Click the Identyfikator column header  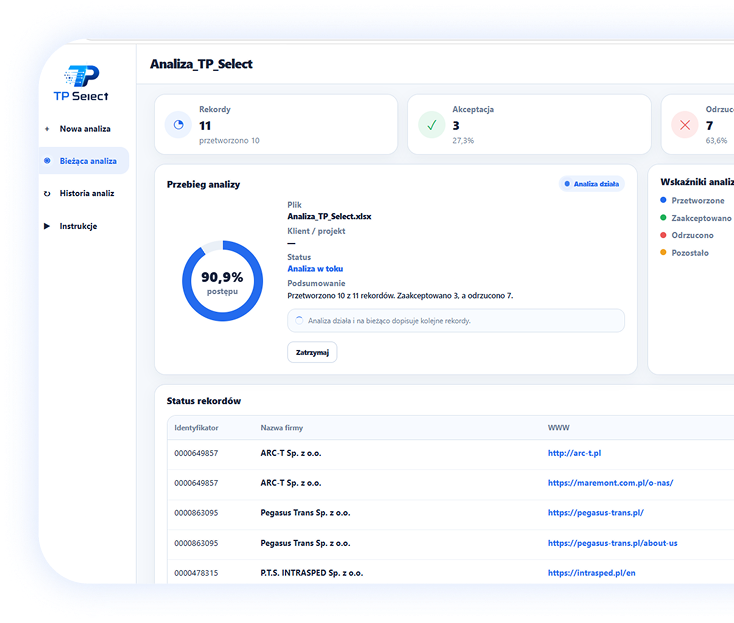[x=196, y=428]
